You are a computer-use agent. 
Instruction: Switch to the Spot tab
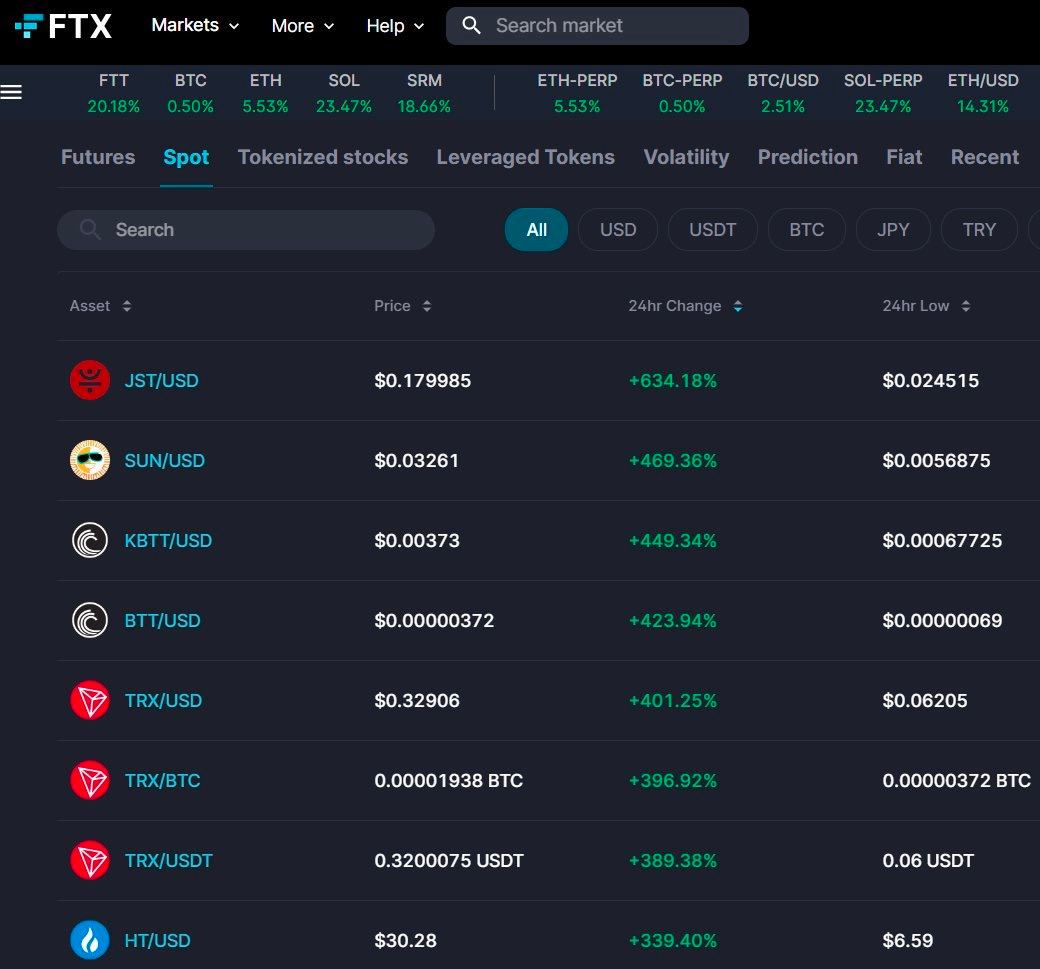pos(186,157)
